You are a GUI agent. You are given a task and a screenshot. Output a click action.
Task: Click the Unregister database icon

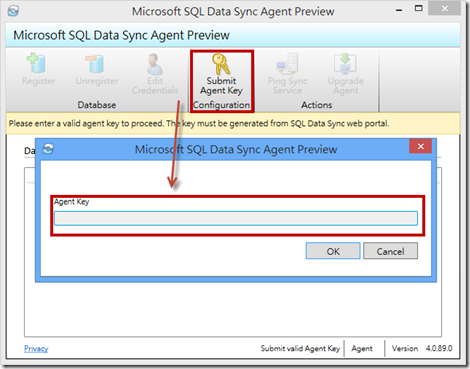[x=96, y=63]
